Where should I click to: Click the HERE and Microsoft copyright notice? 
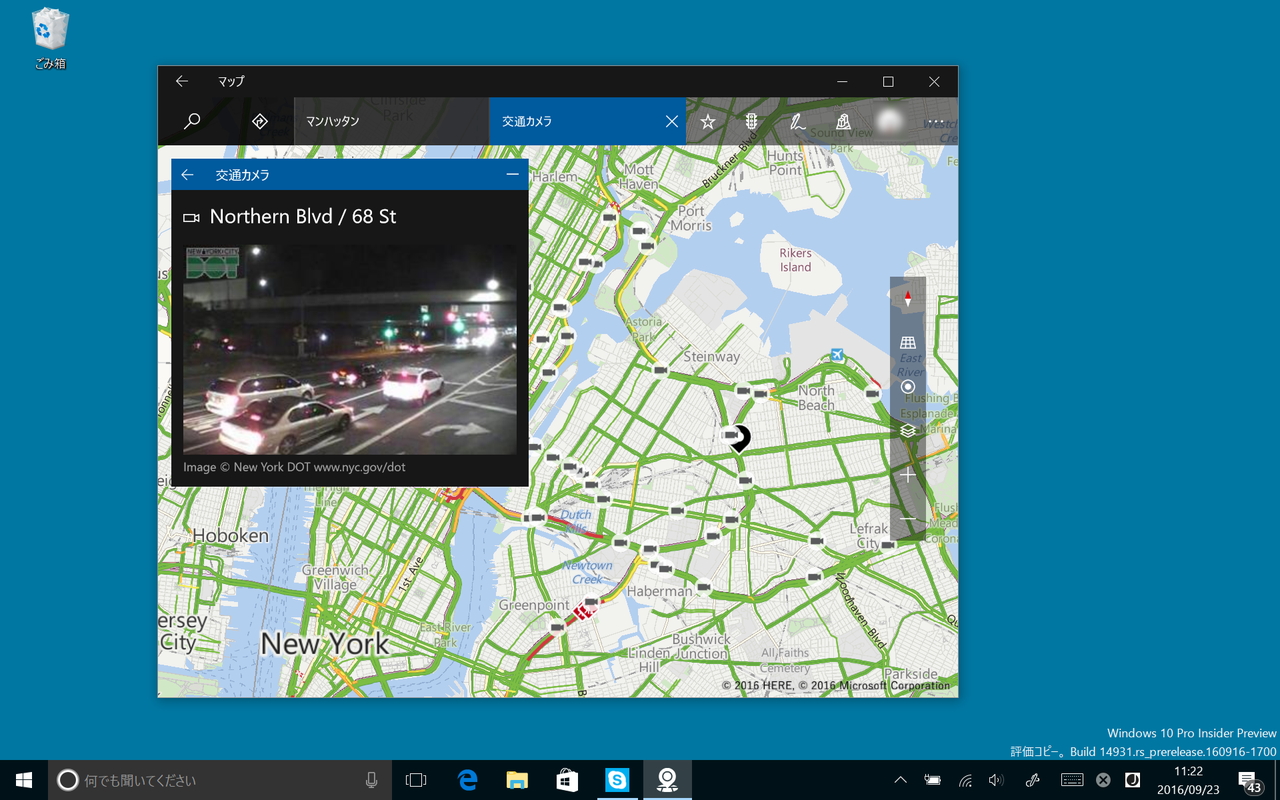pyautogui.click(x=836, y=686)
